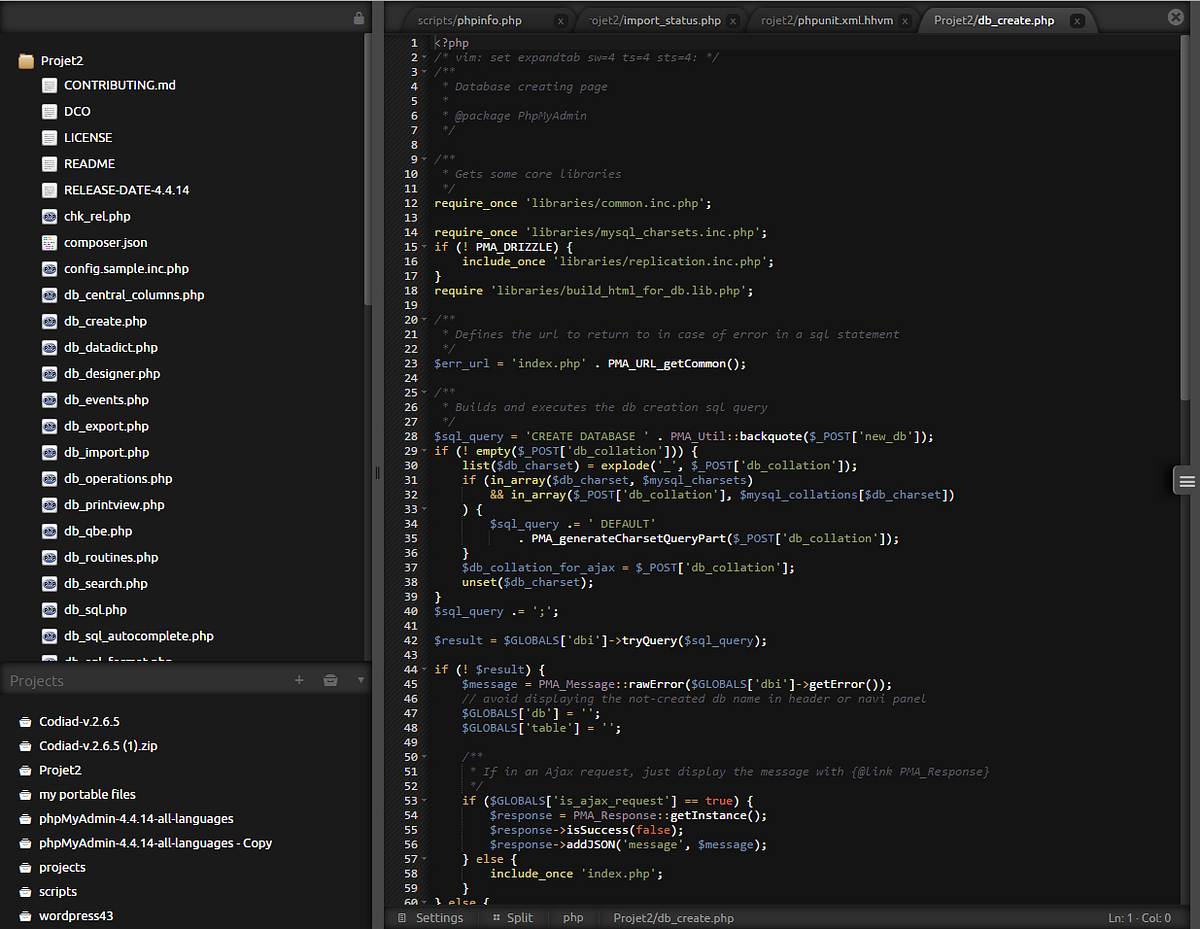Click the composer.json file icon
The image size is (1200, 929).
pos(49,242)
